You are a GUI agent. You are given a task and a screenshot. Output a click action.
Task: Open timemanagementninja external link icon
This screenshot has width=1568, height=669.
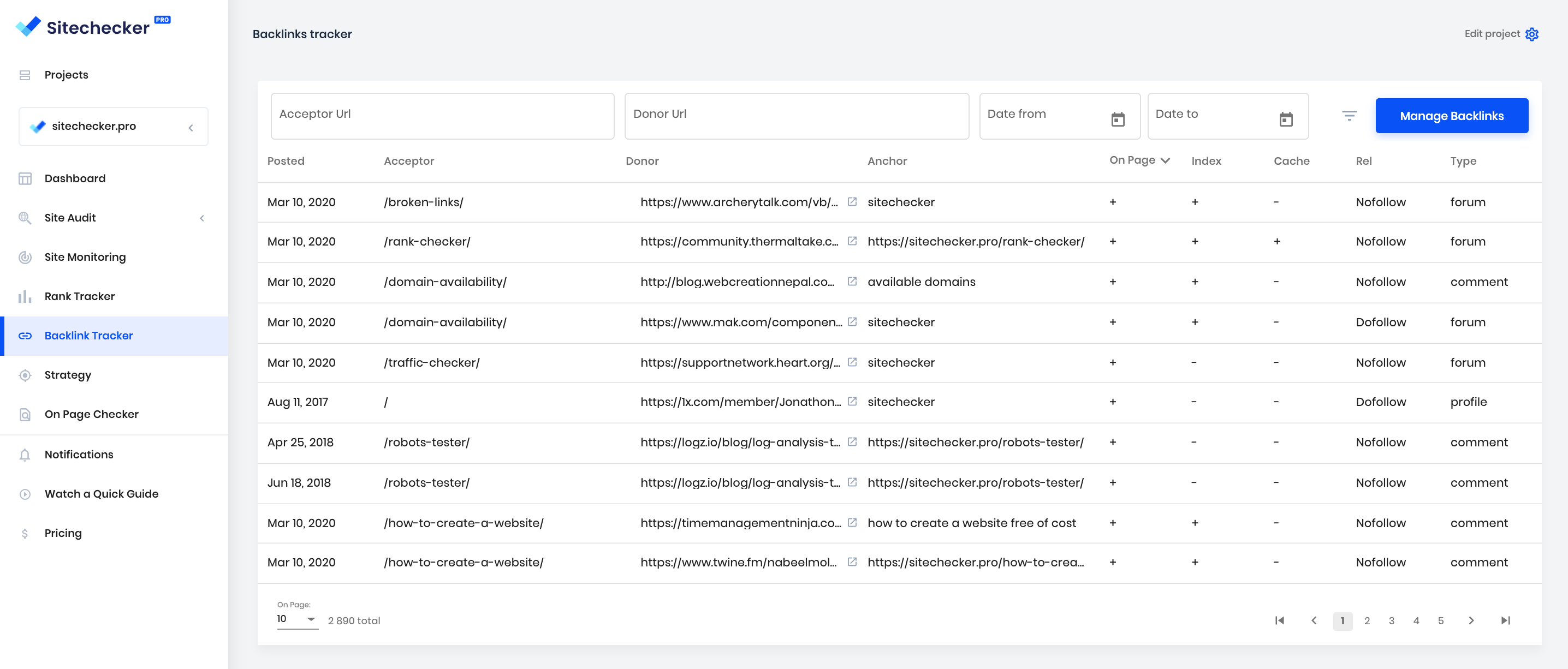click(x=852, y=522)
